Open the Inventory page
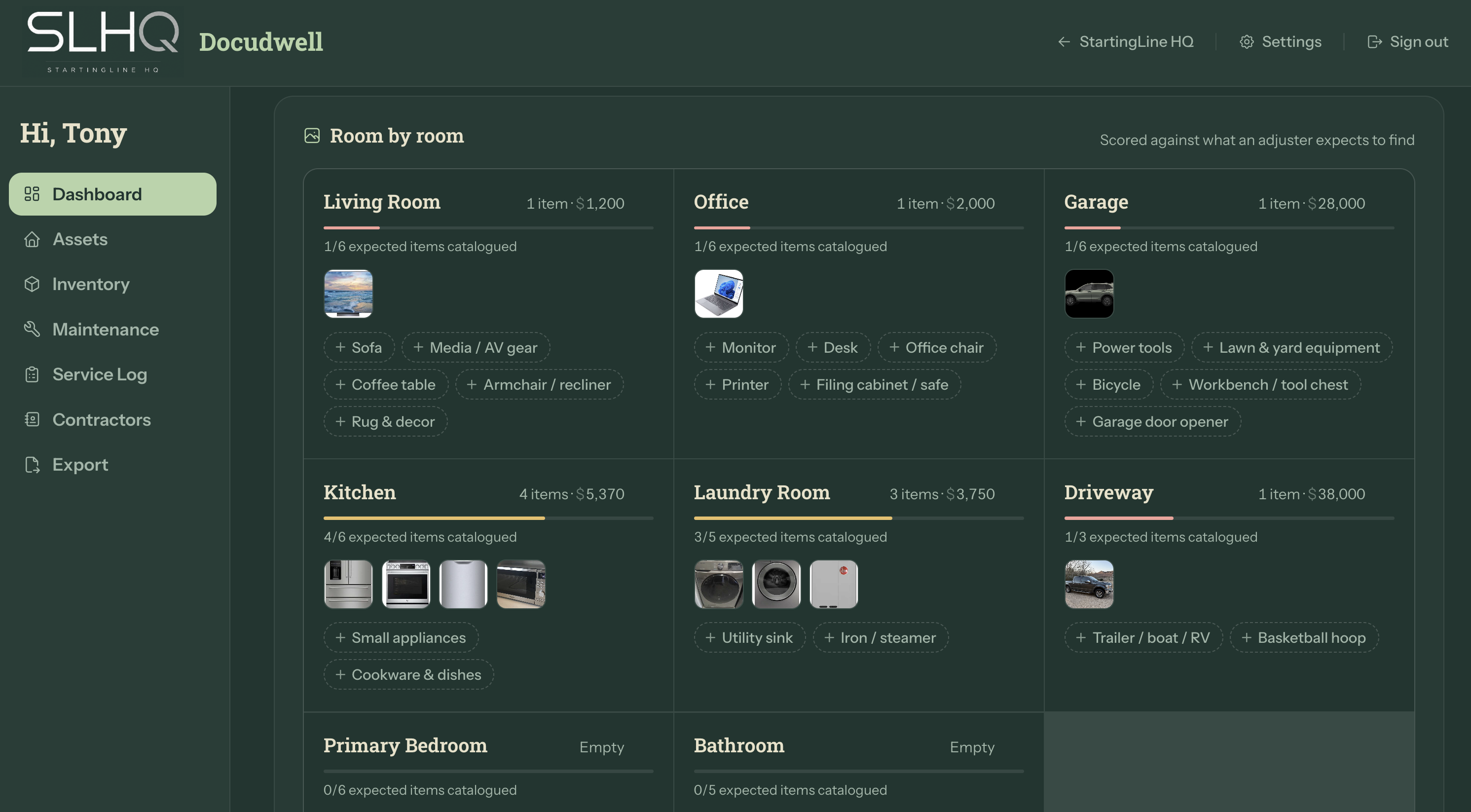Screen dimensions: 1471x812 tap(112, 284)
